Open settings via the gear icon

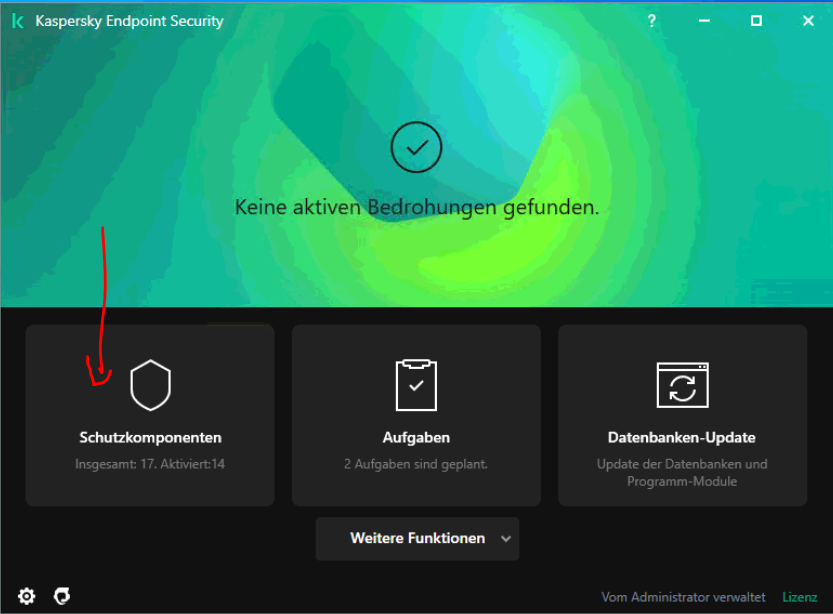click(27, 596)
